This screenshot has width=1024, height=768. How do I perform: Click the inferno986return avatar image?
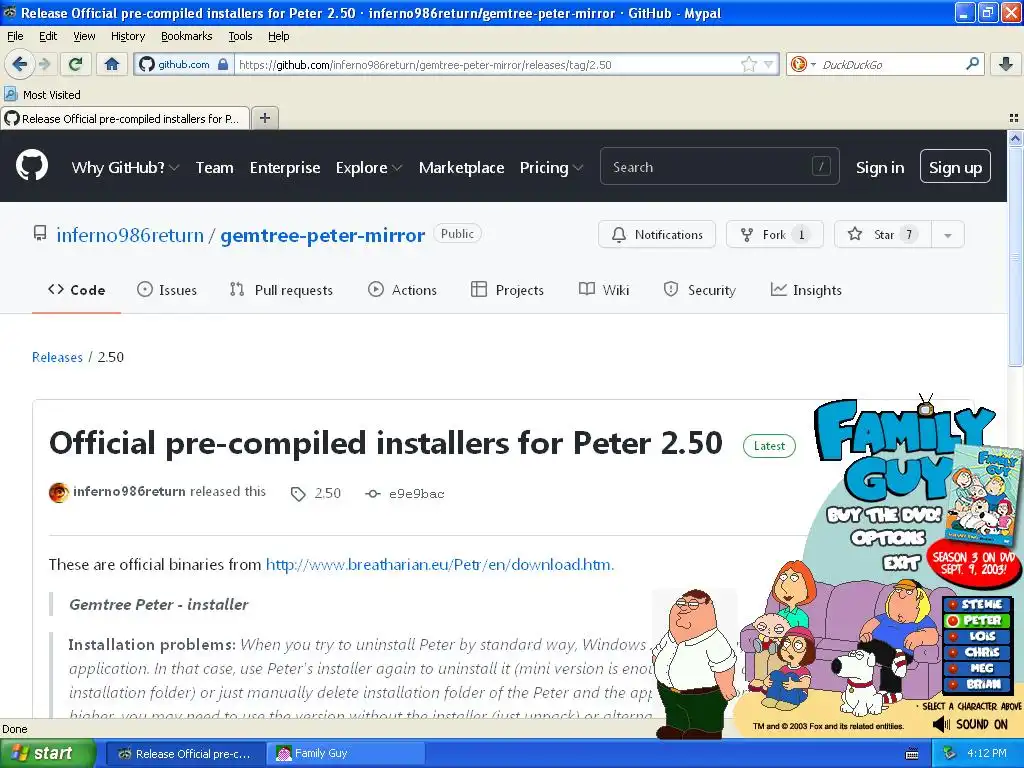click(x=59, y=492)
